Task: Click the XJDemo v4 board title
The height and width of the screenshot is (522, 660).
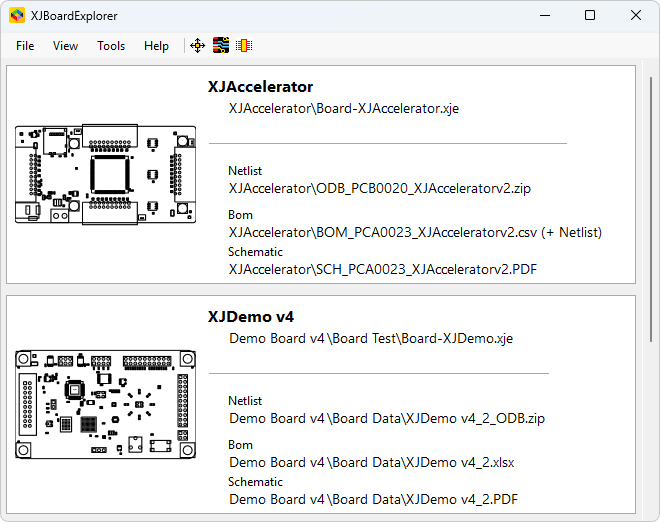Action: coord(251,317)
